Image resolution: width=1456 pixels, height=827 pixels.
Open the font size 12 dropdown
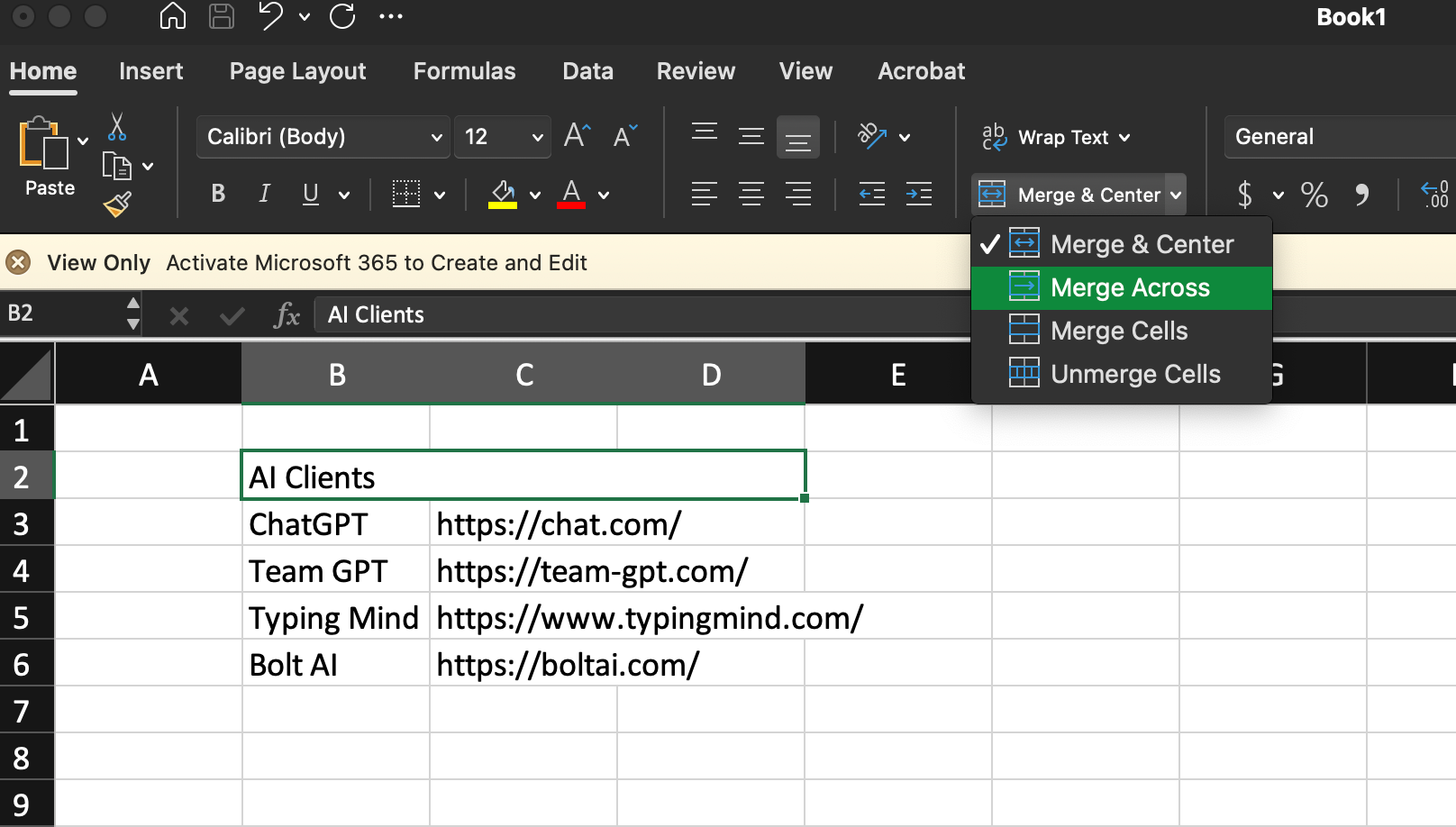[x=503, y=137]
